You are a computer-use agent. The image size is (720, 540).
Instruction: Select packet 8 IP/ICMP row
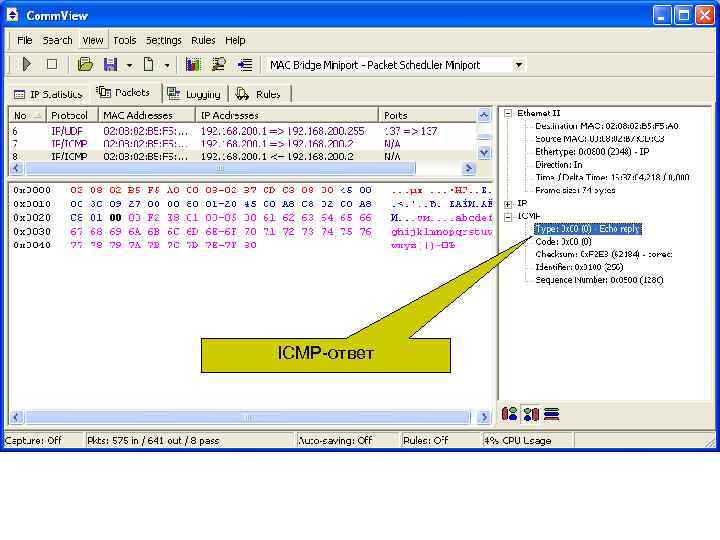242,156
